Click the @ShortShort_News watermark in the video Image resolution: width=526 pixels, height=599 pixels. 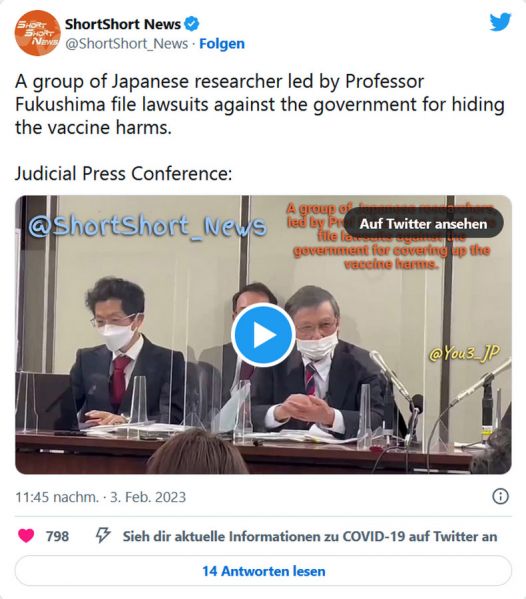[147, 226]
